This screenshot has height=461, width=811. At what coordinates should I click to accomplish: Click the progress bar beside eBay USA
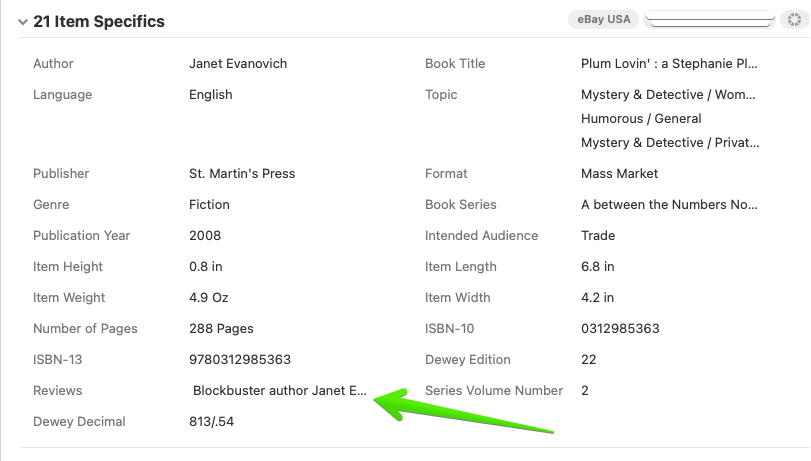pyautogui.click(x=710, y=19)
